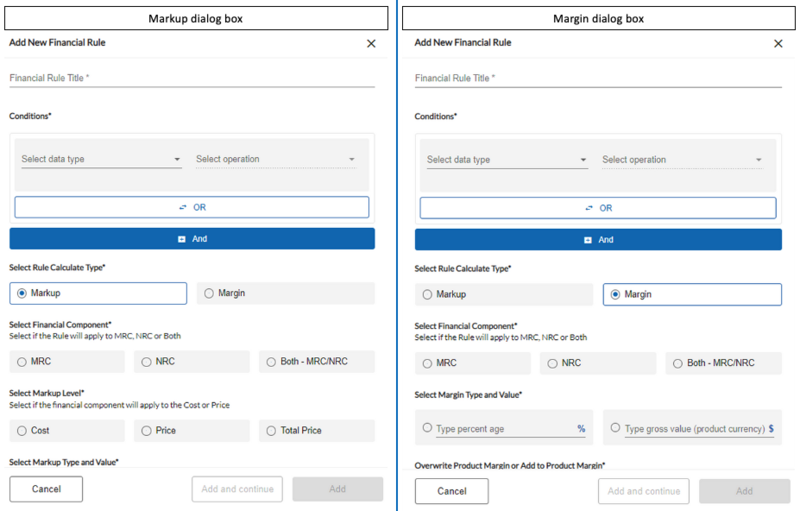Select Markup radio in the Markup dialog

coord(22,293)
